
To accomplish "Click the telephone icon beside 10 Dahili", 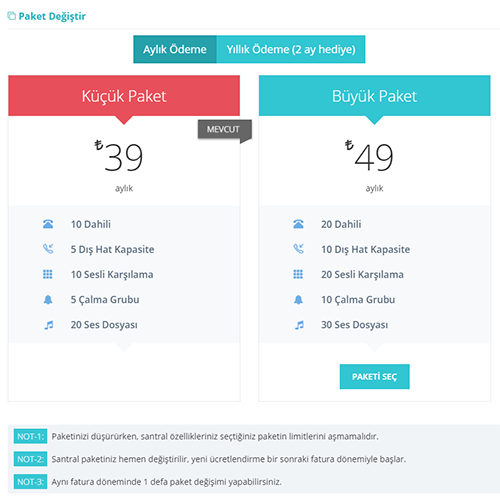I will point(48,224).
